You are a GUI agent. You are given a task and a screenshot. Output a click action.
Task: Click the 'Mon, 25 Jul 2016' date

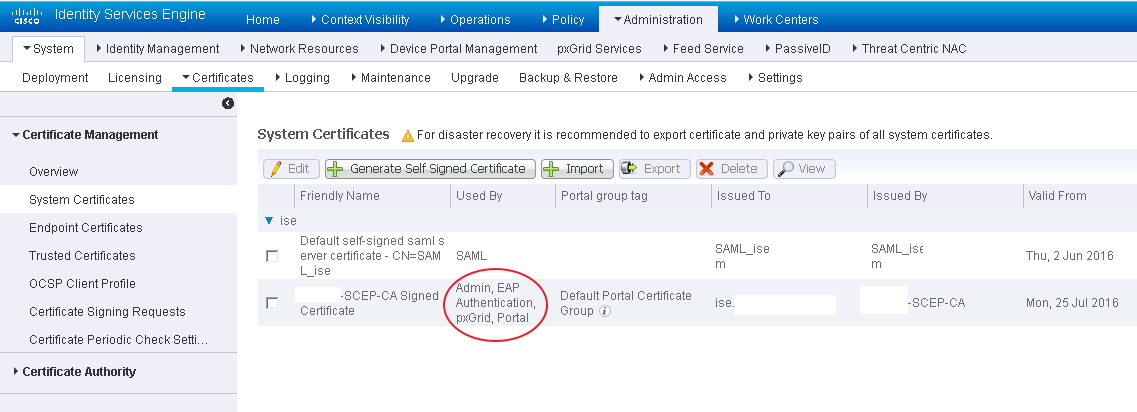click(x=1072, y=303)
